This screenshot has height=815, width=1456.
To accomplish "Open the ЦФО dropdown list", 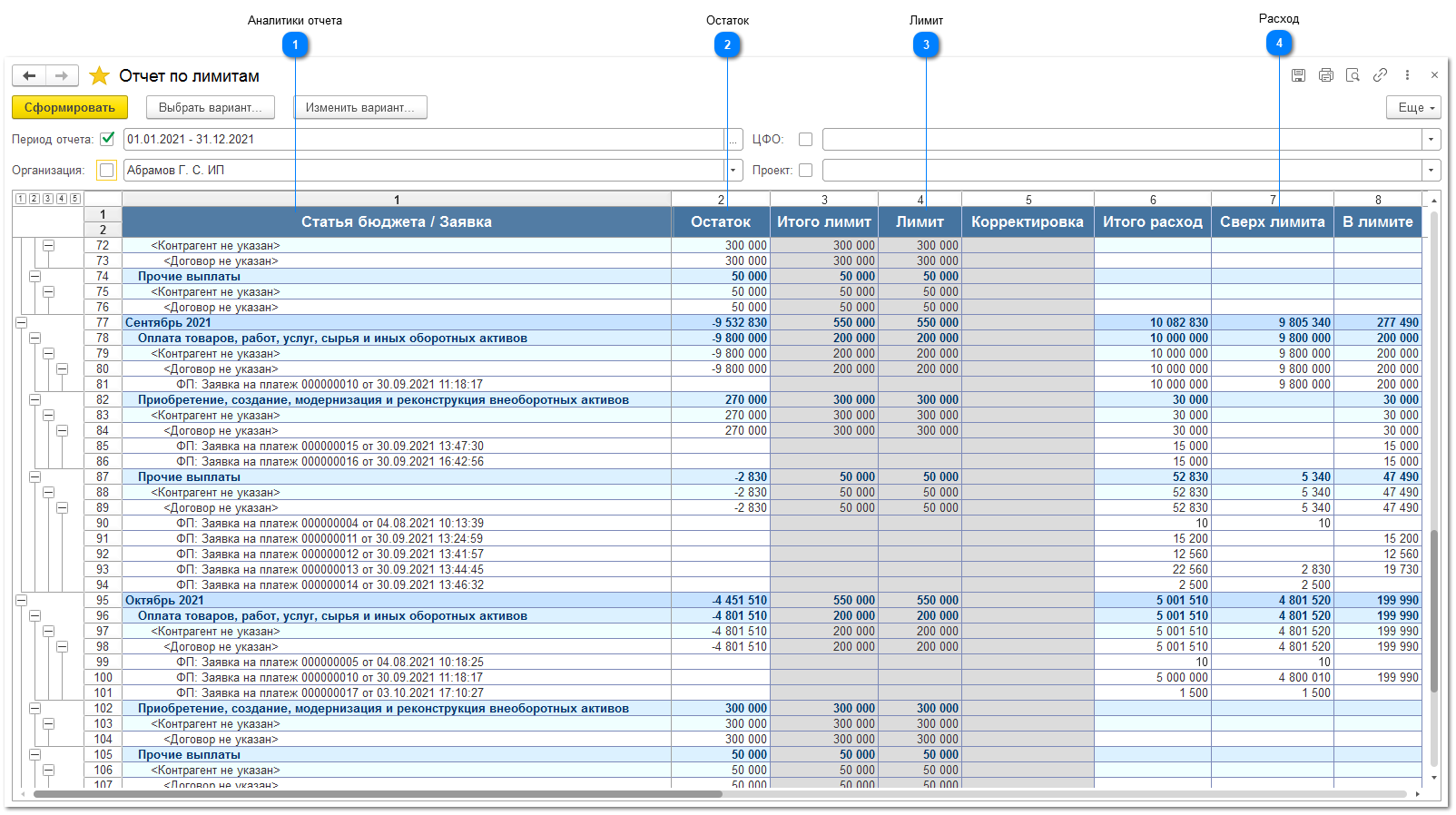I will (1431, 139).
